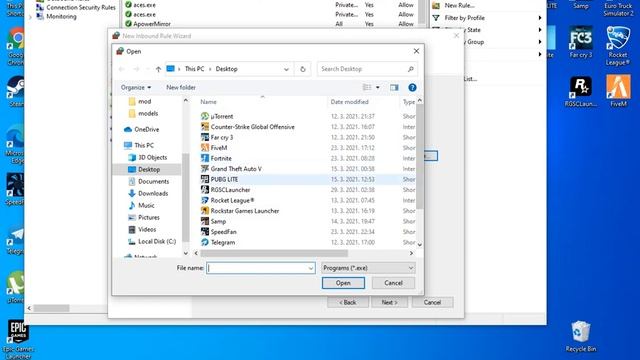
Task: Select the mod folder in navigation pane
Action: click(140, 101)
